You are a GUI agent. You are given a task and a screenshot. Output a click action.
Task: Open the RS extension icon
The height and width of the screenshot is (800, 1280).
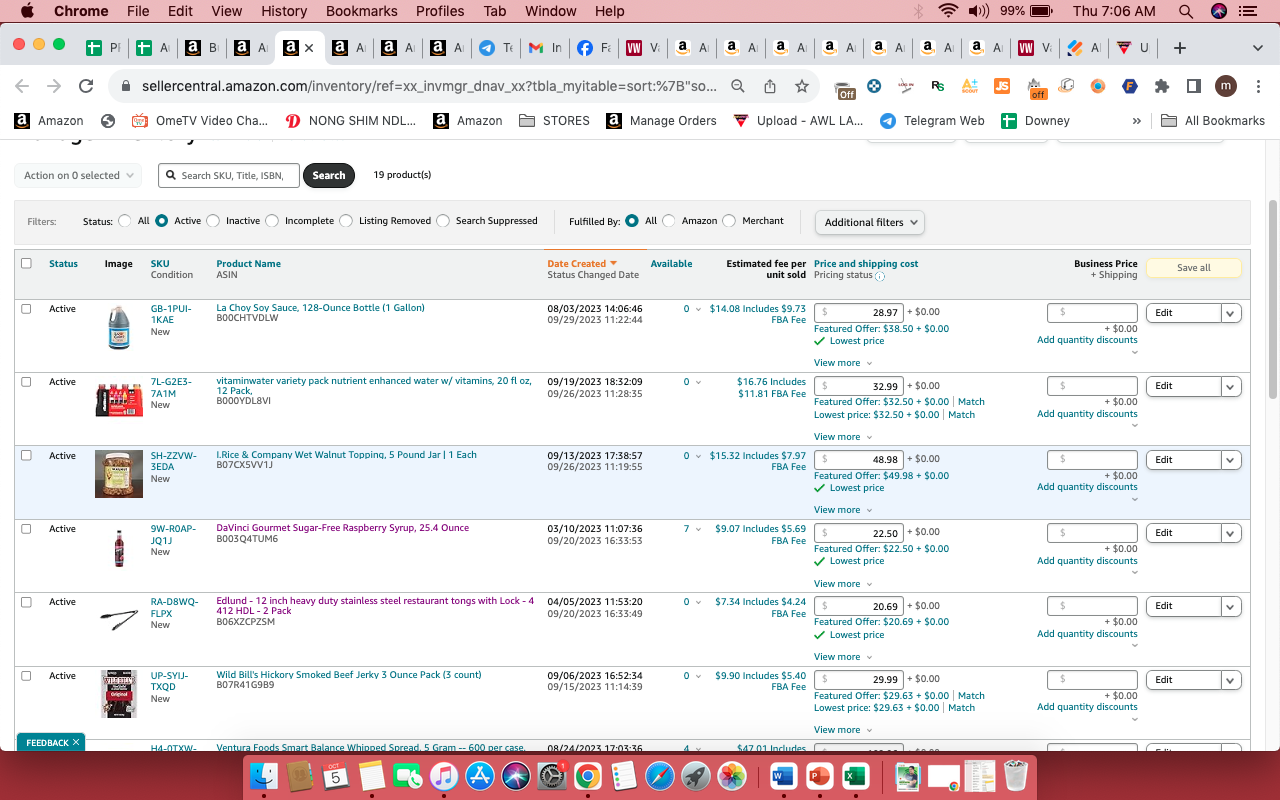[x=938, y=86]
